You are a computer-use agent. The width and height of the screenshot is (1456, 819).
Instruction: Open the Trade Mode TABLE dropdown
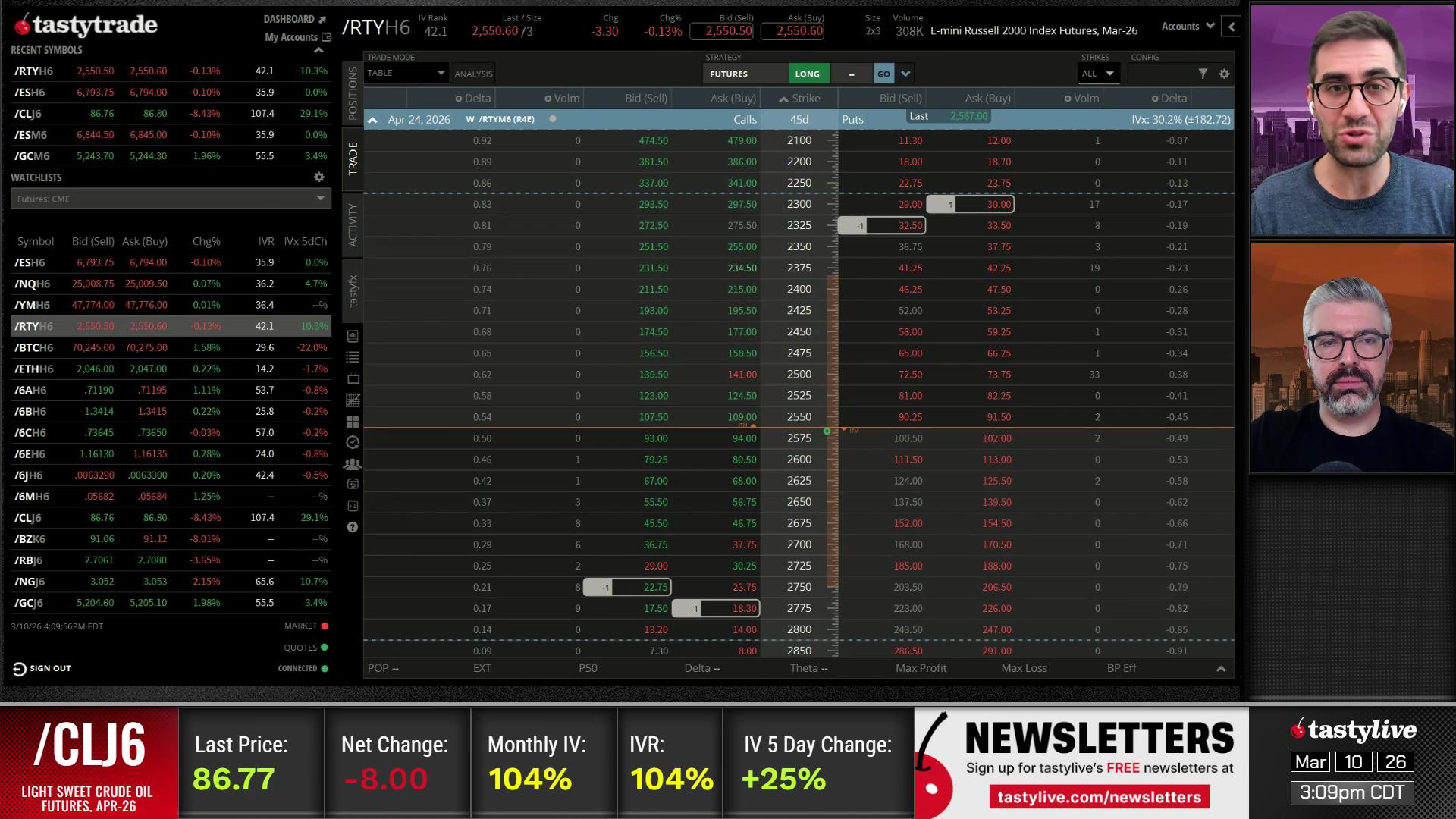click(x=406, y=73)
